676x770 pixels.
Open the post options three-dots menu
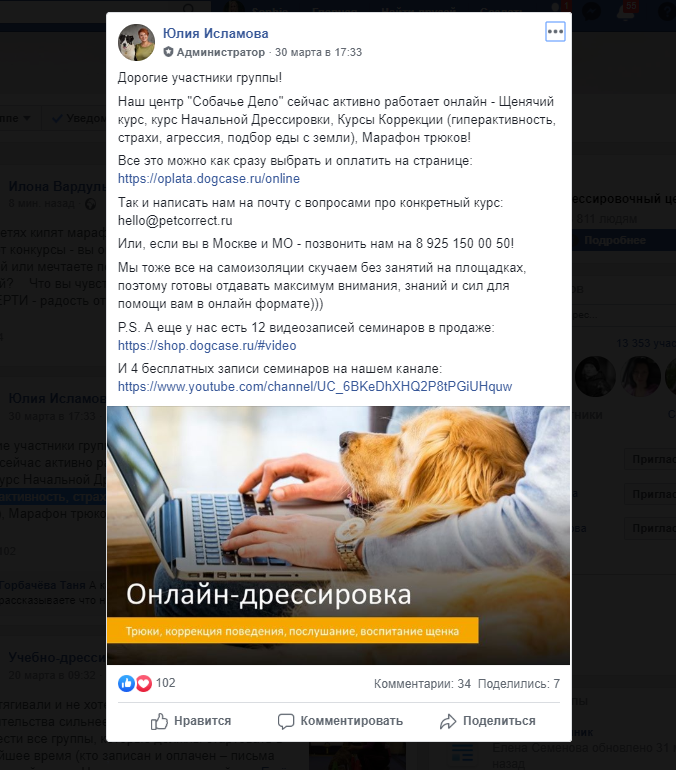(x=555, y=32)
